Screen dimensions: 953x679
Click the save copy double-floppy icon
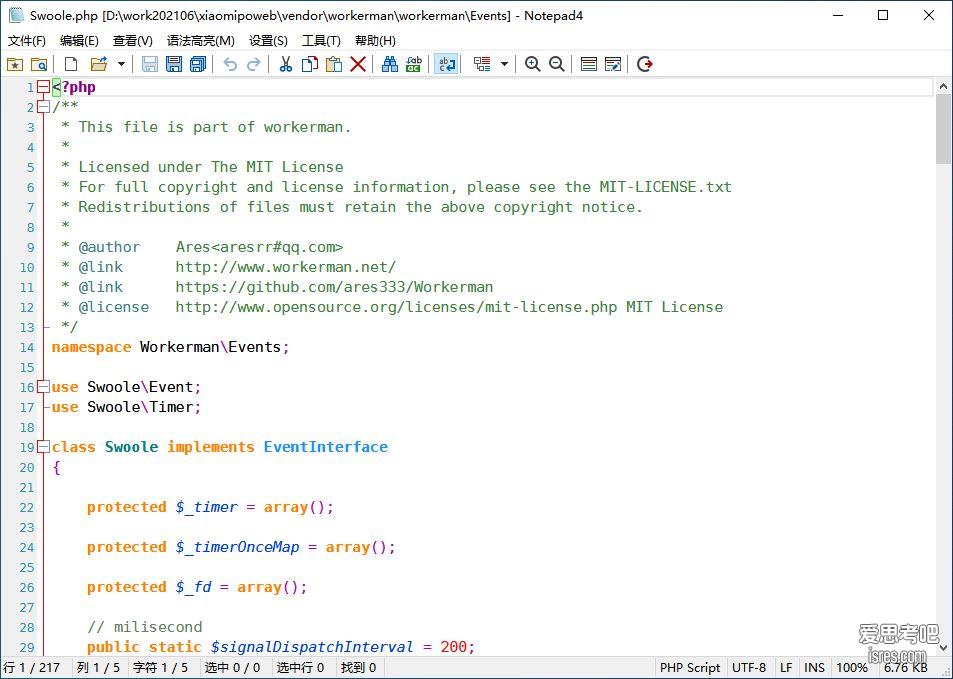click(x=198, y=64)
